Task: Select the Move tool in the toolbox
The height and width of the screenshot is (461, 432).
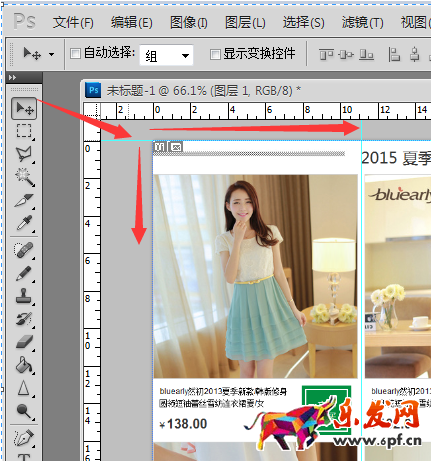Action: (24, 108)
